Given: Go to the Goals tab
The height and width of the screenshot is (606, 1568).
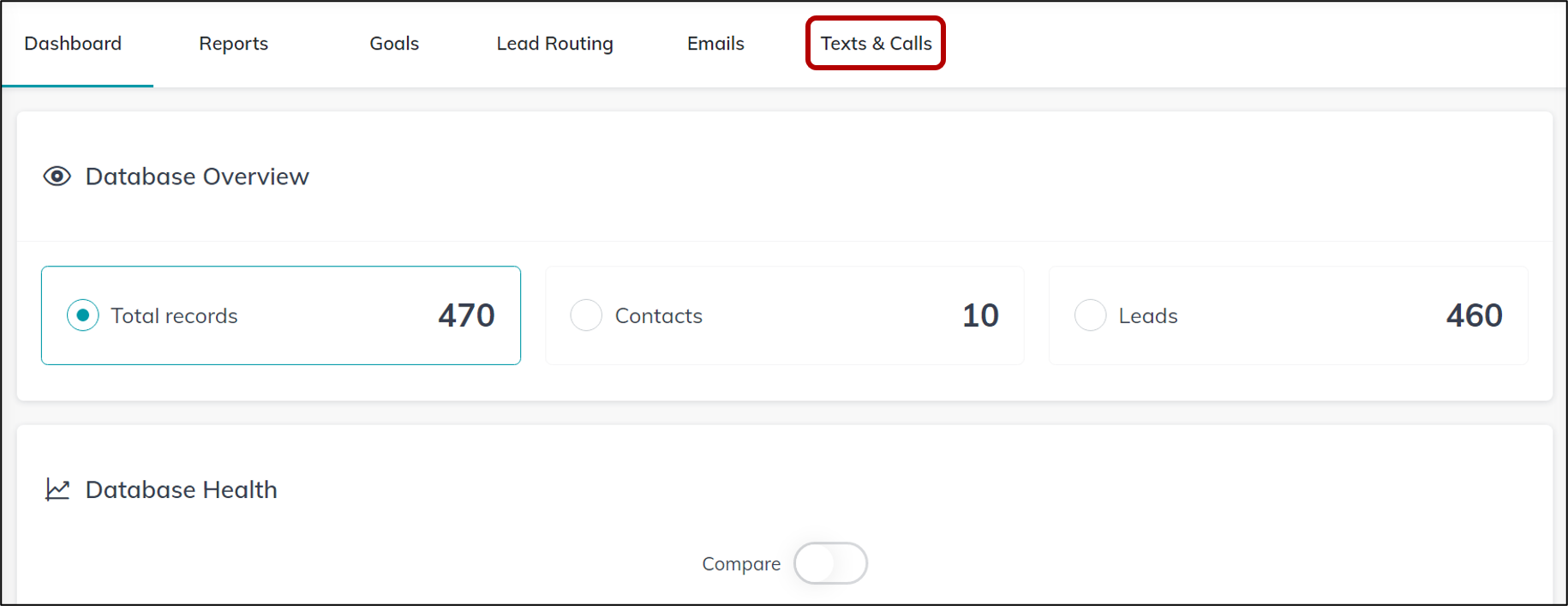Looking at the screenshot, I should tap(394, 44).
